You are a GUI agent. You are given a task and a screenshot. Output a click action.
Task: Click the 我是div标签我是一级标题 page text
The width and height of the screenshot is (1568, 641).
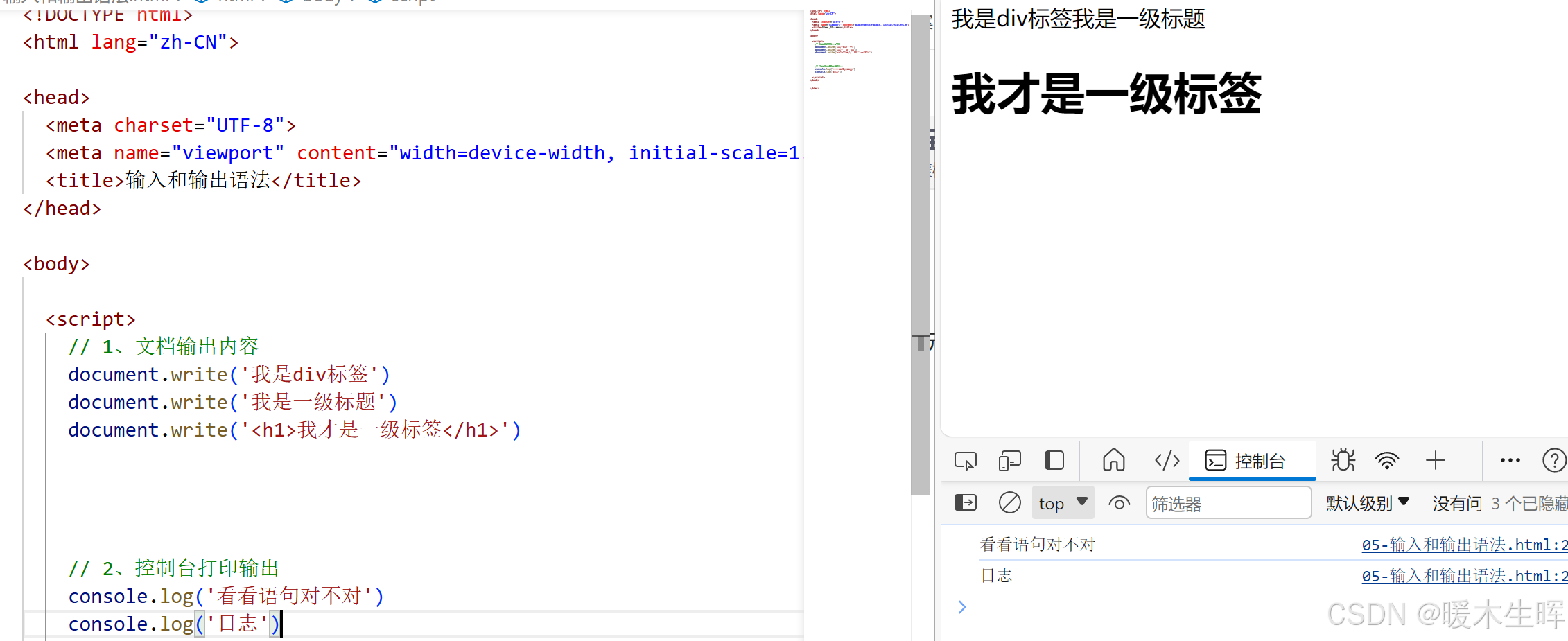(x=1078, y=19)
